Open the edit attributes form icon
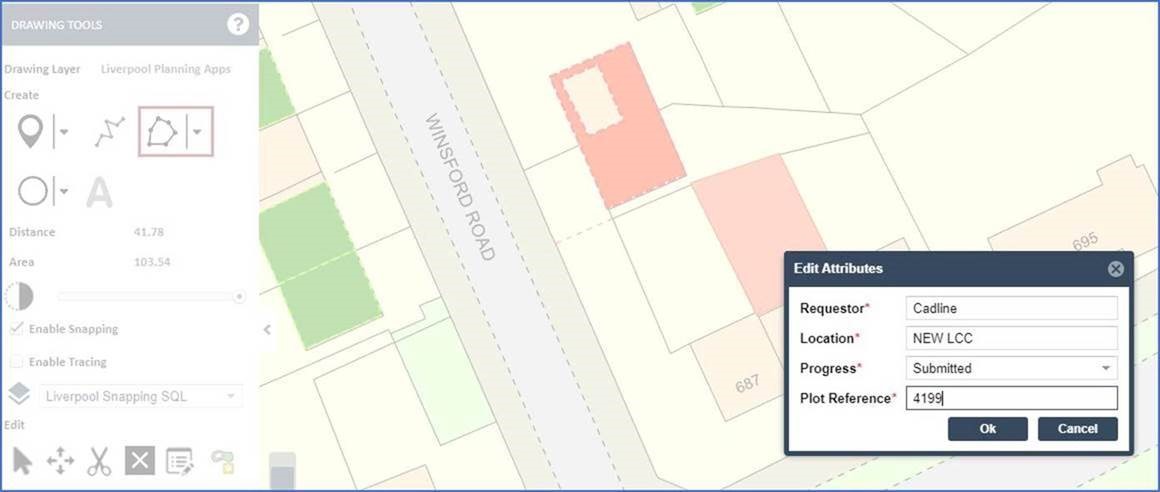Image resolution: width=1160 pixels, height=492 pixels. click(180, 461)
